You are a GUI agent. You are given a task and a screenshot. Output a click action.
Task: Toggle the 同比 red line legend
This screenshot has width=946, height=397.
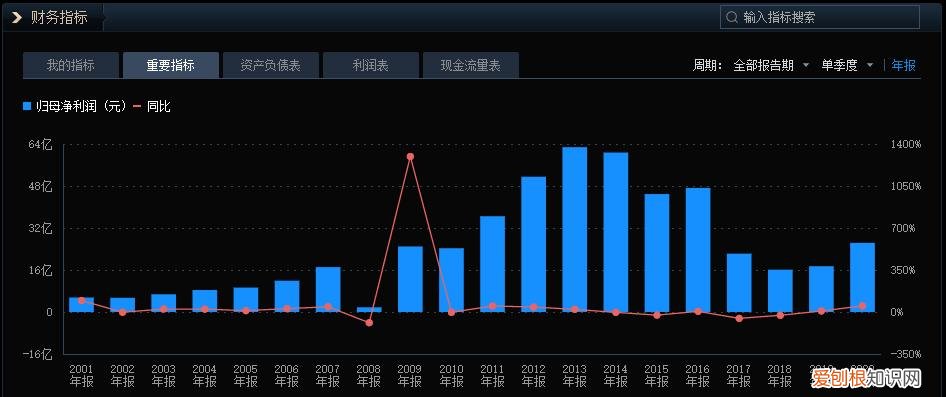click(152, 106)
